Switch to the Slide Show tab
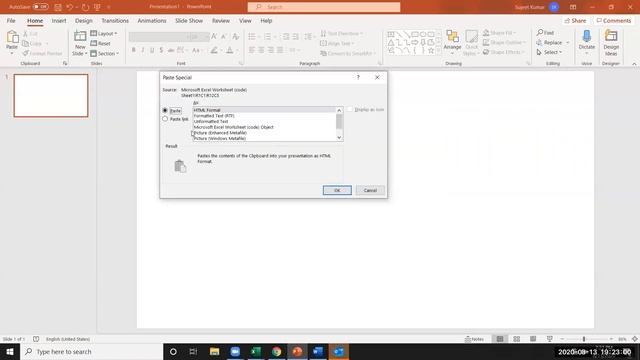Screen dimensions: 640x360 189,20
